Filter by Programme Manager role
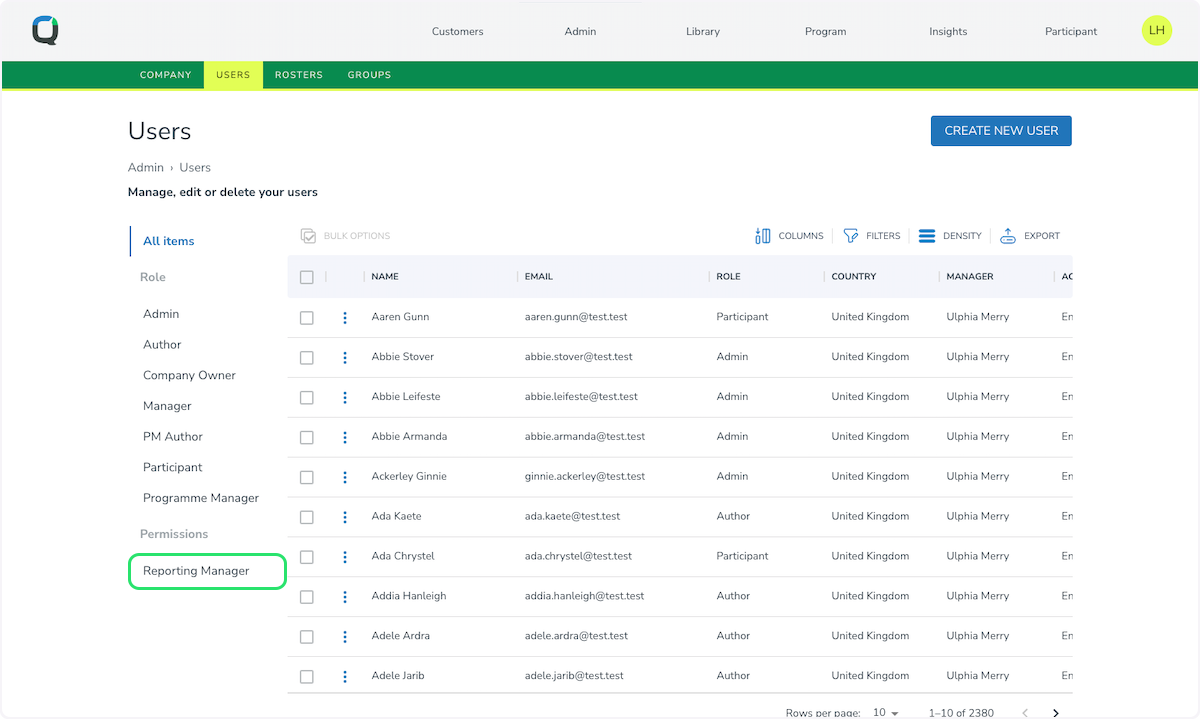 click(201, 498)
